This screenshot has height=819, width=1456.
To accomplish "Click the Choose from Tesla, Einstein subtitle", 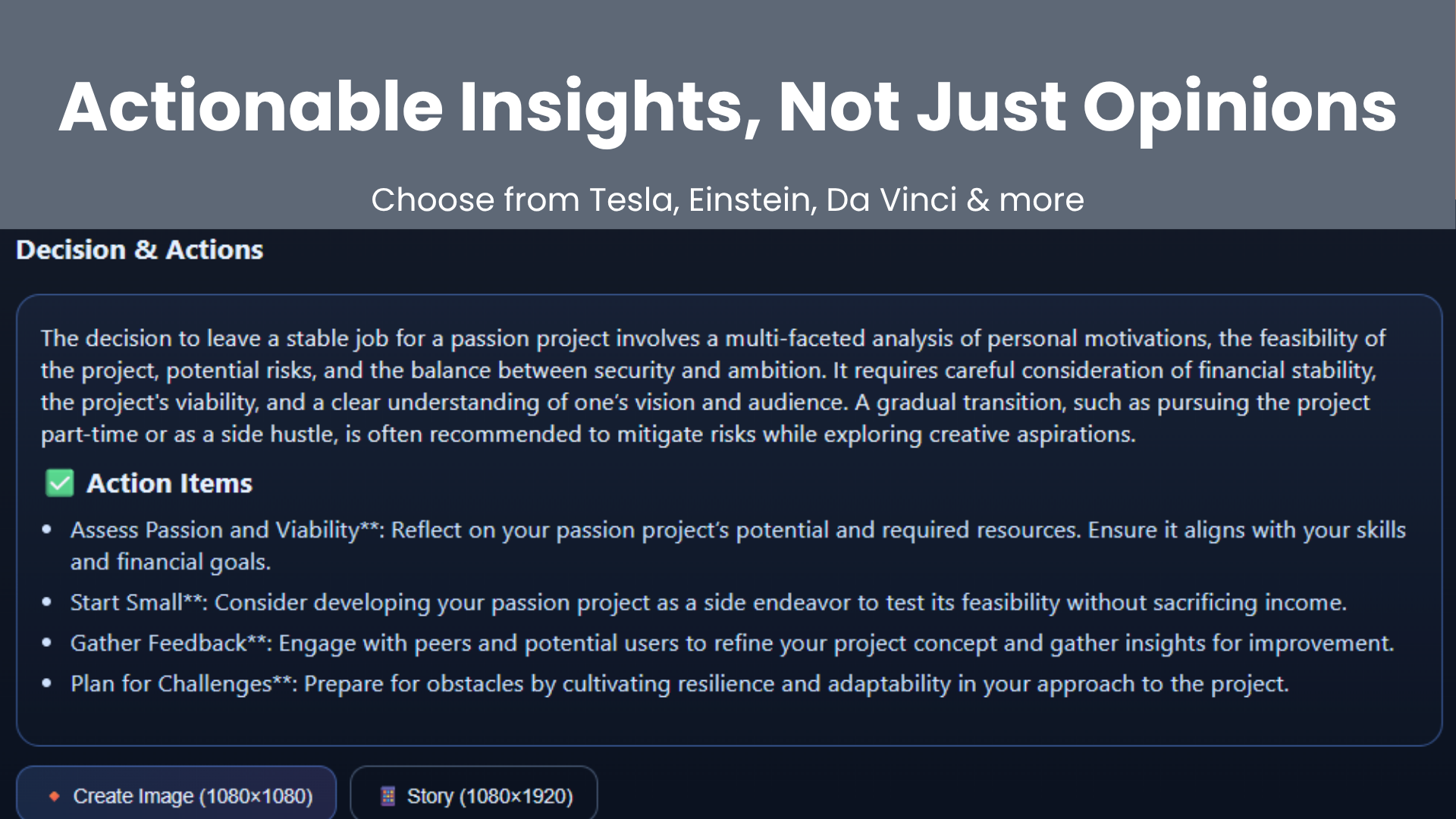I will 728,200.
